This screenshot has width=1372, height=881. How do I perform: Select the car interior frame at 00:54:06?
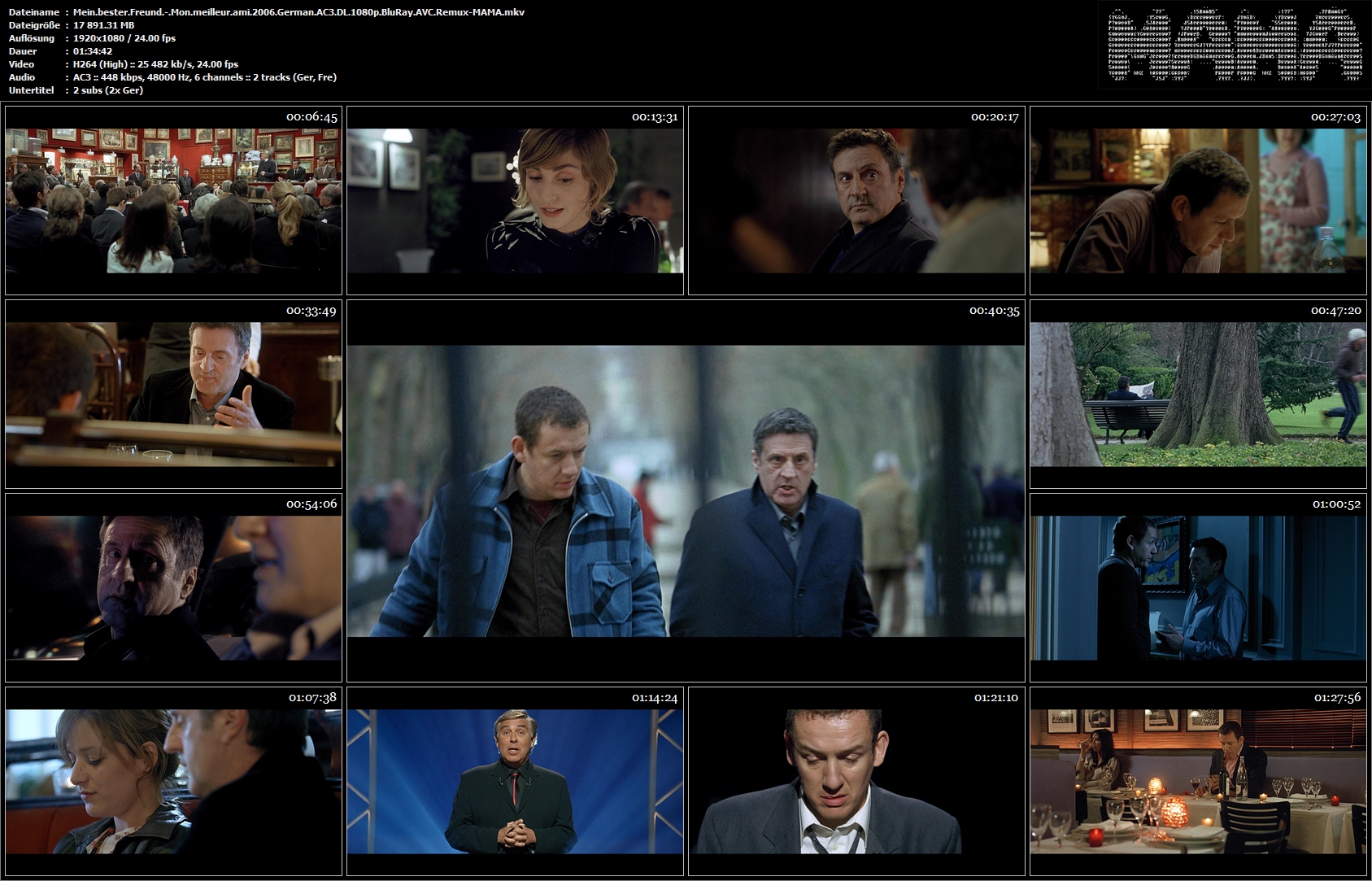[x=173, y=587]
